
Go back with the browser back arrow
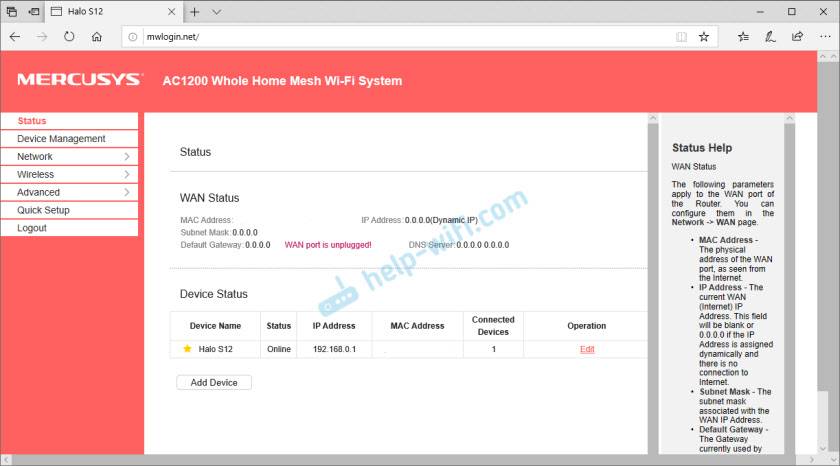coord(15,36)
